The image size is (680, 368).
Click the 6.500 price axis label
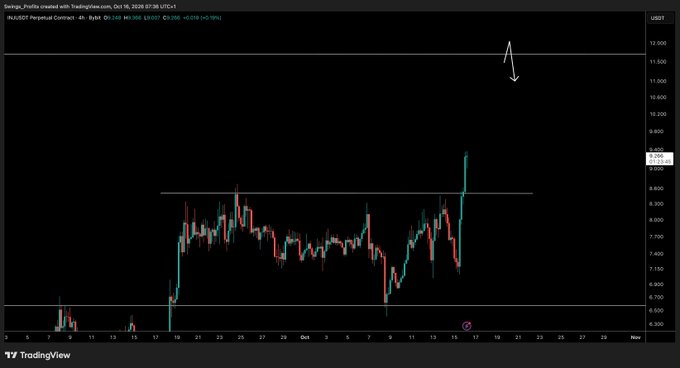657,311
